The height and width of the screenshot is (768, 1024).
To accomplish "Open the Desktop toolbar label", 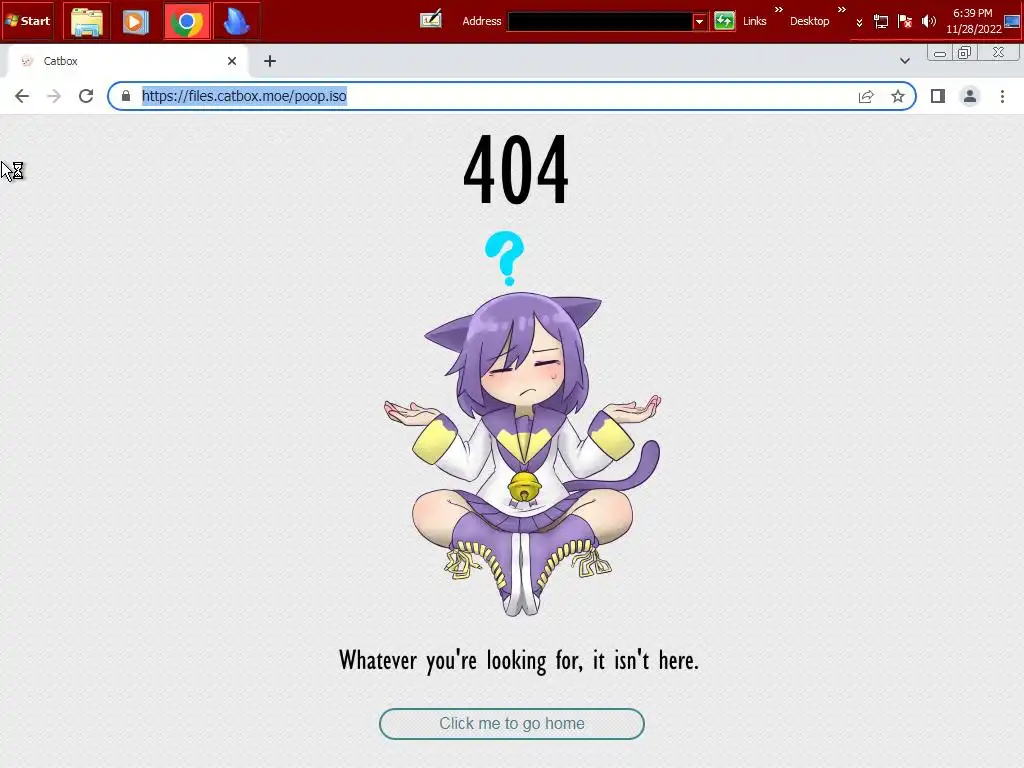I will pyautogui.click(x=809, y=21).
